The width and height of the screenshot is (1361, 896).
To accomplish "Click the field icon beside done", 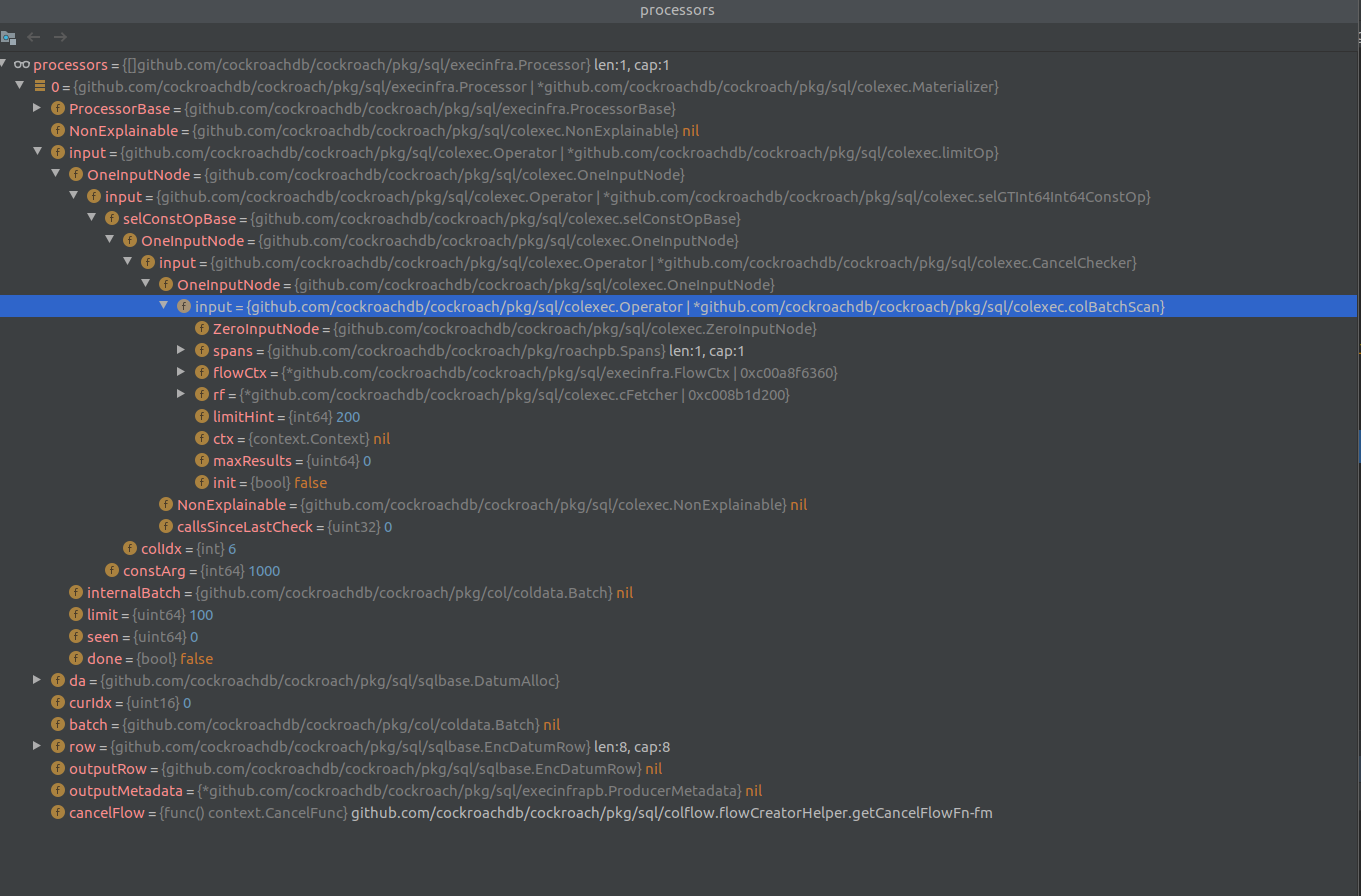I will (x=76, y=658).
